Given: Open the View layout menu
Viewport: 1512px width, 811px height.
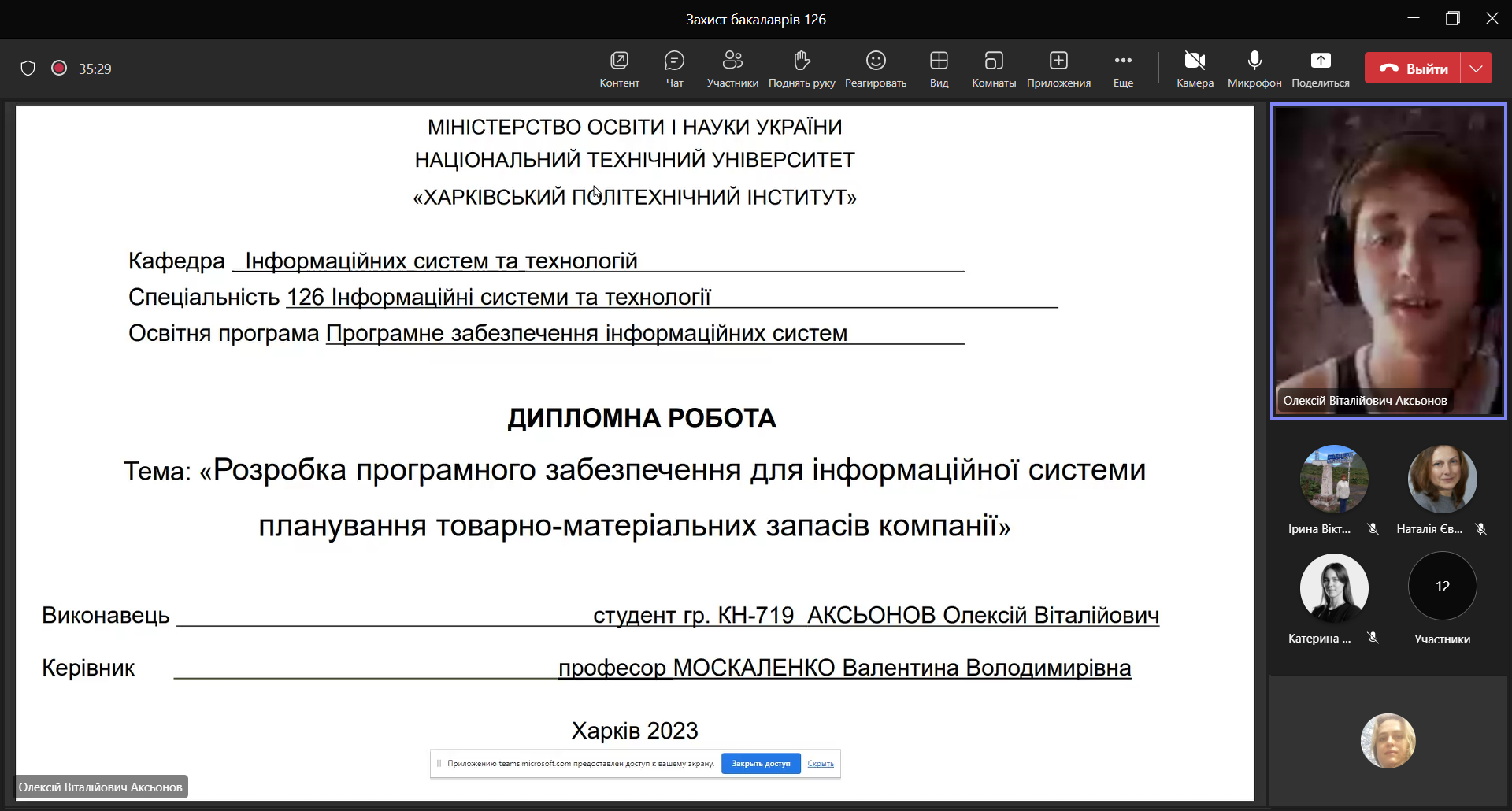Looking at the screenshot, I should tap(939, 69).
